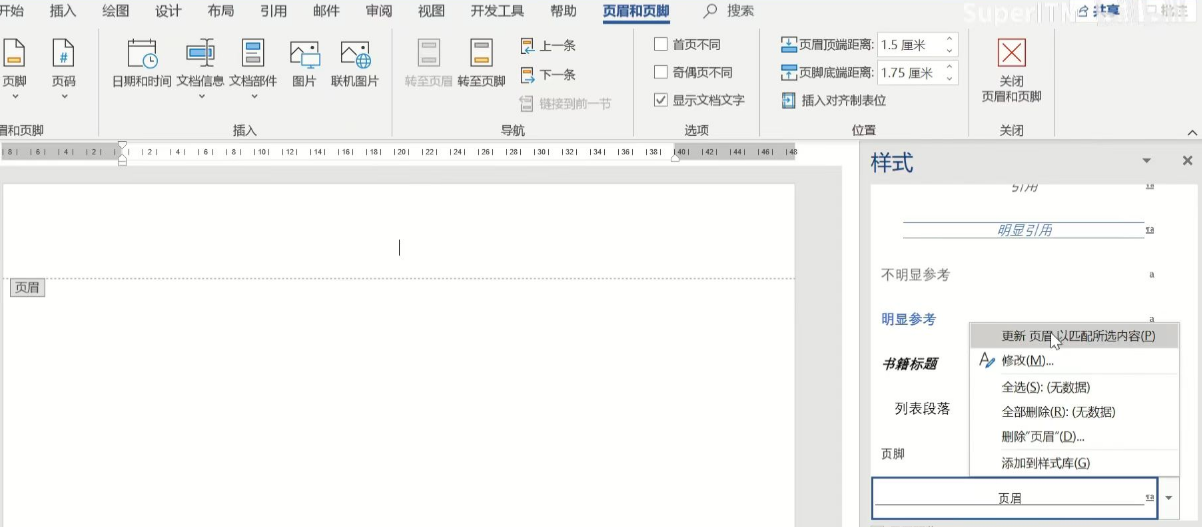
Task: Uncheck Show Document Text checkbox
Action: click(x=661, y=100)
